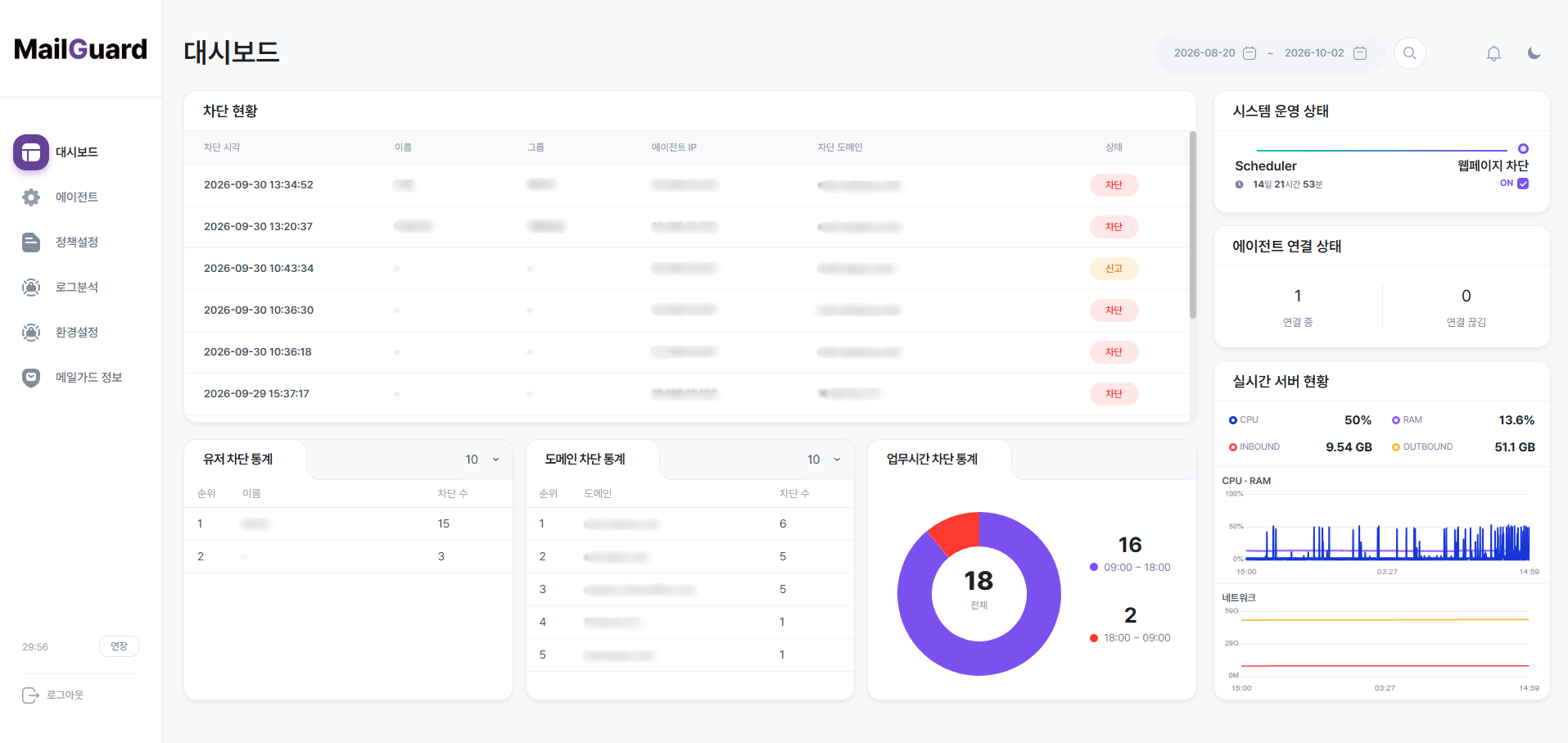Expand 도메인 차단 통계 count dropdown
The image size is (1568, 743).
click(x=825, y=460)
